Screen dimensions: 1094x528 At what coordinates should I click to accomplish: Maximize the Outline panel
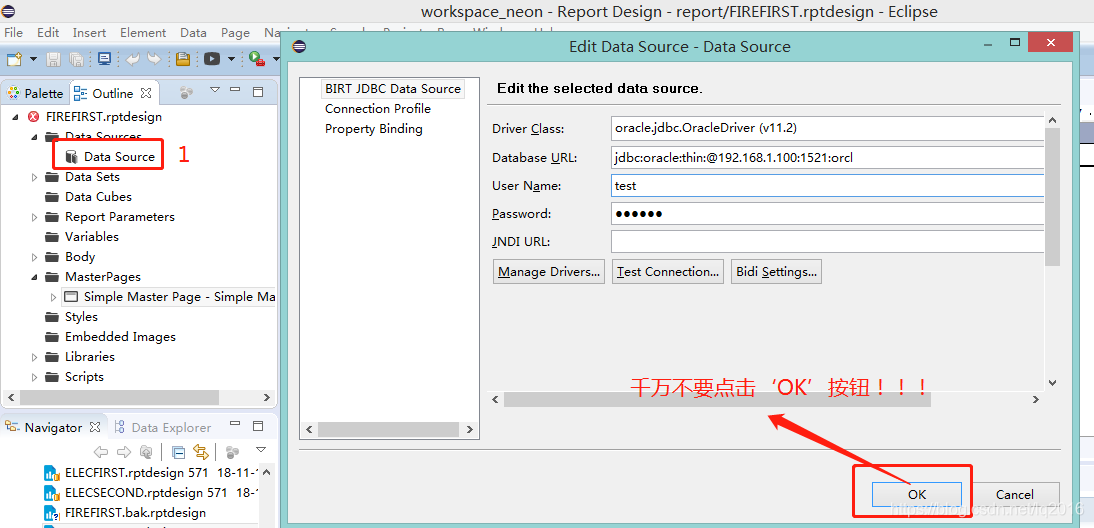257,91
